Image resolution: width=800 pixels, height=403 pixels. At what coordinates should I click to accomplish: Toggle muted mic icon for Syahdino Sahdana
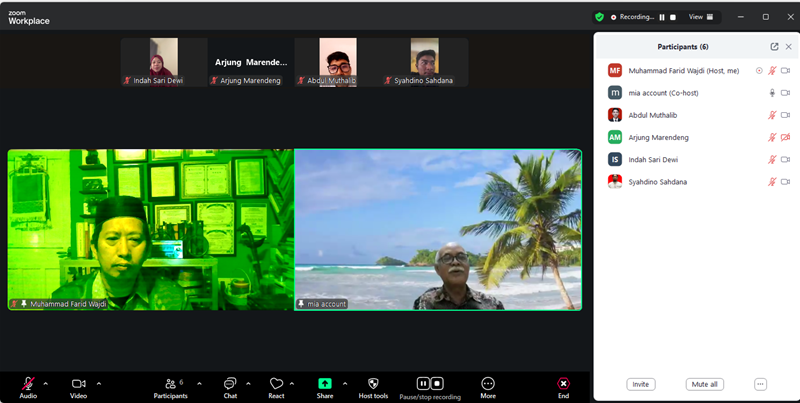pyautogui.click(x=772, y=182)
